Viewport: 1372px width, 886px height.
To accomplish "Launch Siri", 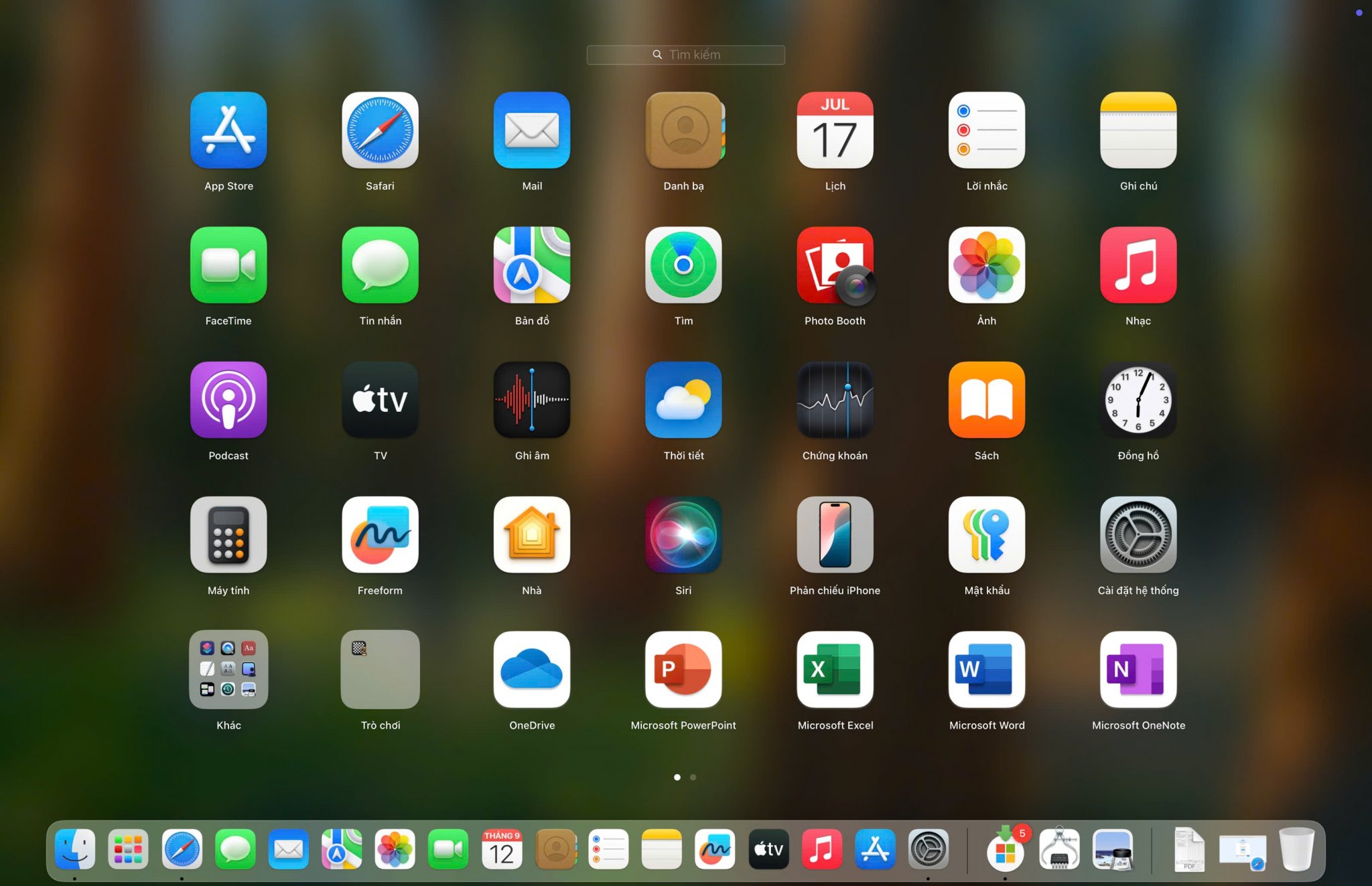I will point(683,534).
